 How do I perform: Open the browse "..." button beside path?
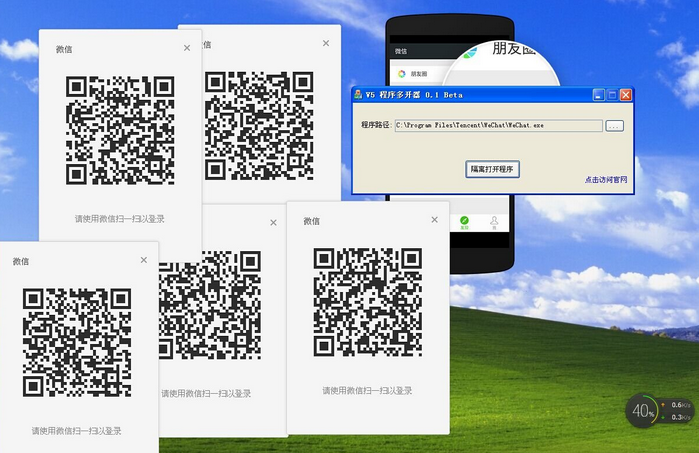coord(614,126)
